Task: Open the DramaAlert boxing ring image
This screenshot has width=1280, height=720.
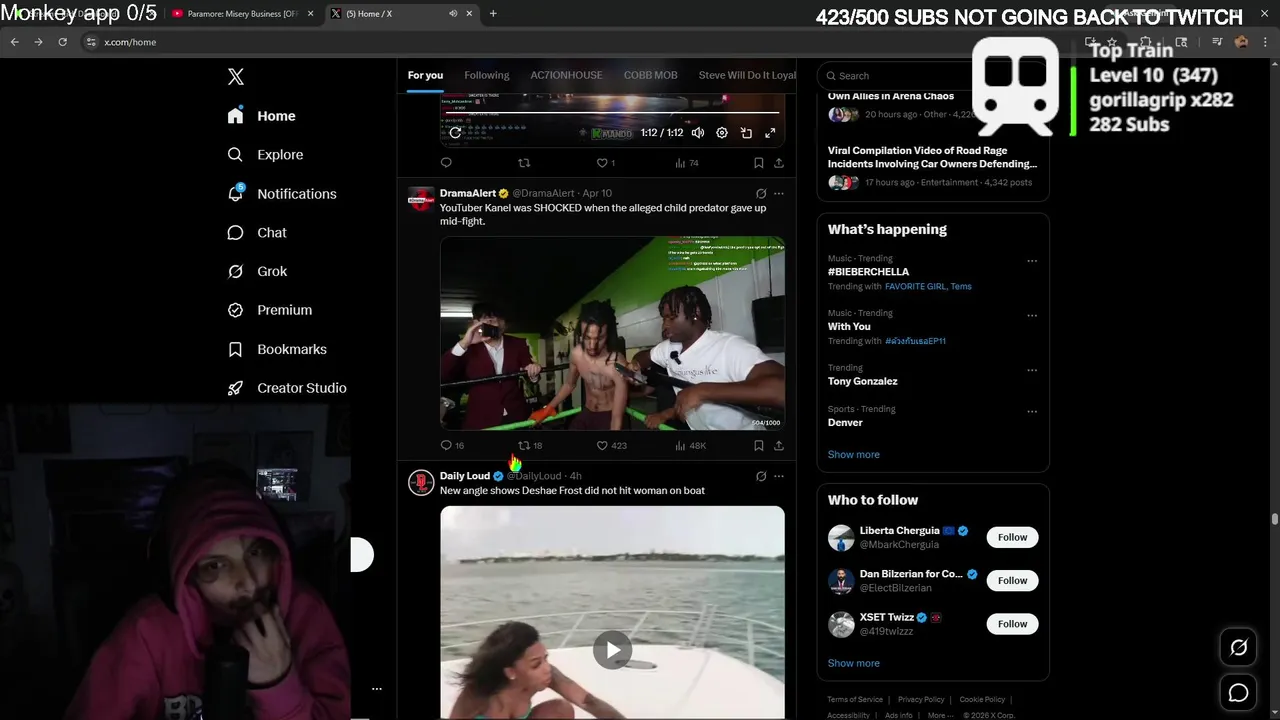Action: point(612,333)
